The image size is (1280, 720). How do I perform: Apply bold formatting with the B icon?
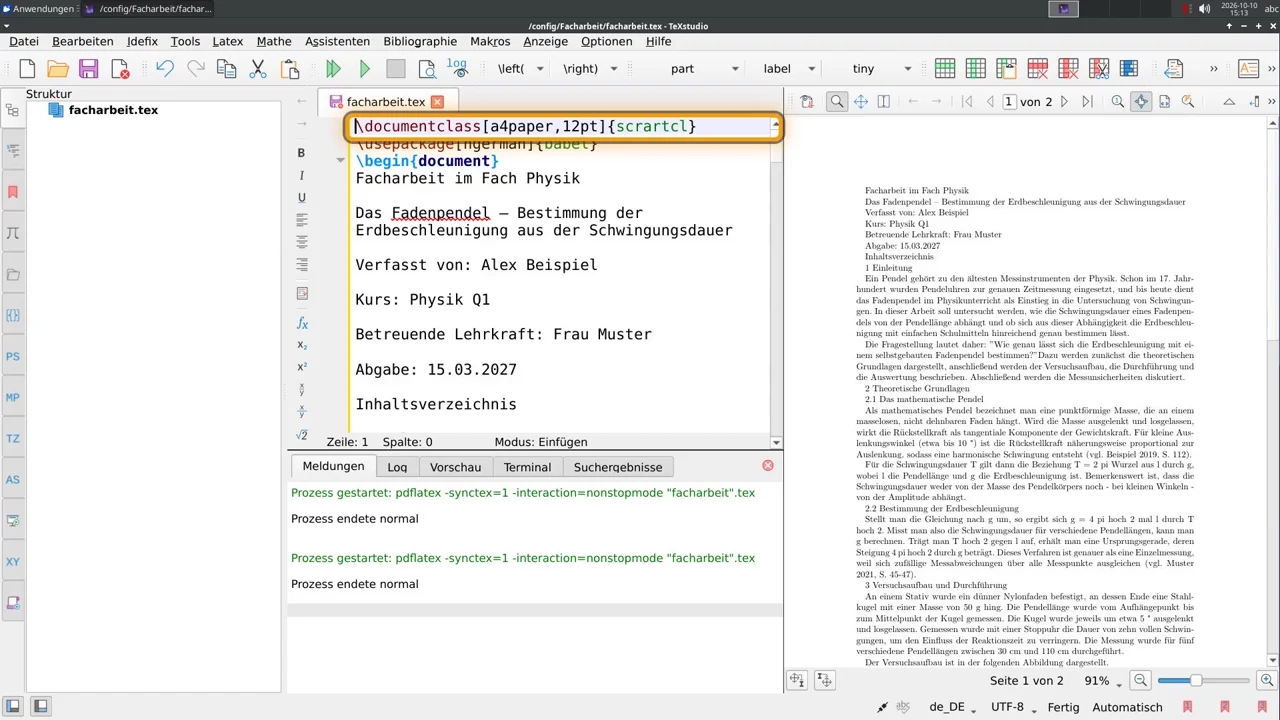(x=302, y=153)
